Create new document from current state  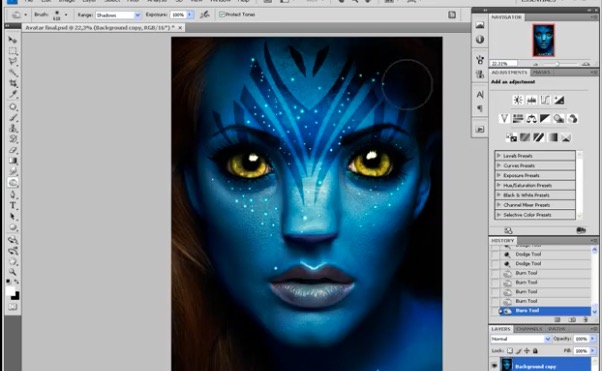click(557, 320)
